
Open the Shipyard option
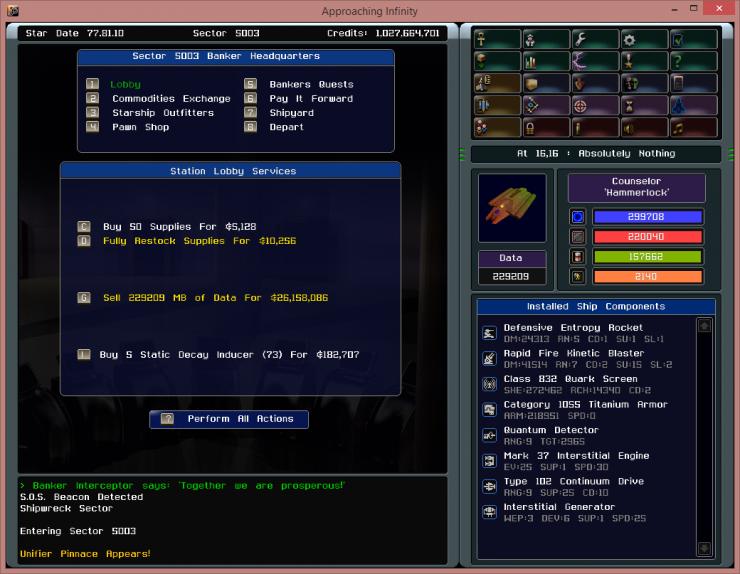(291, 113)
